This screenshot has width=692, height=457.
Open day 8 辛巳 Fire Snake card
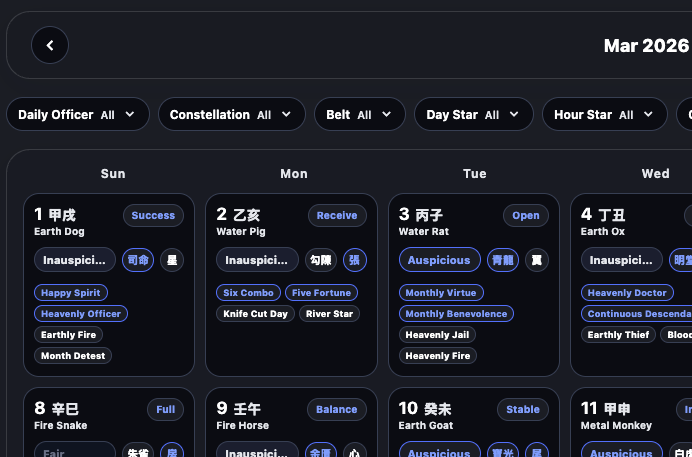(109, 422)
